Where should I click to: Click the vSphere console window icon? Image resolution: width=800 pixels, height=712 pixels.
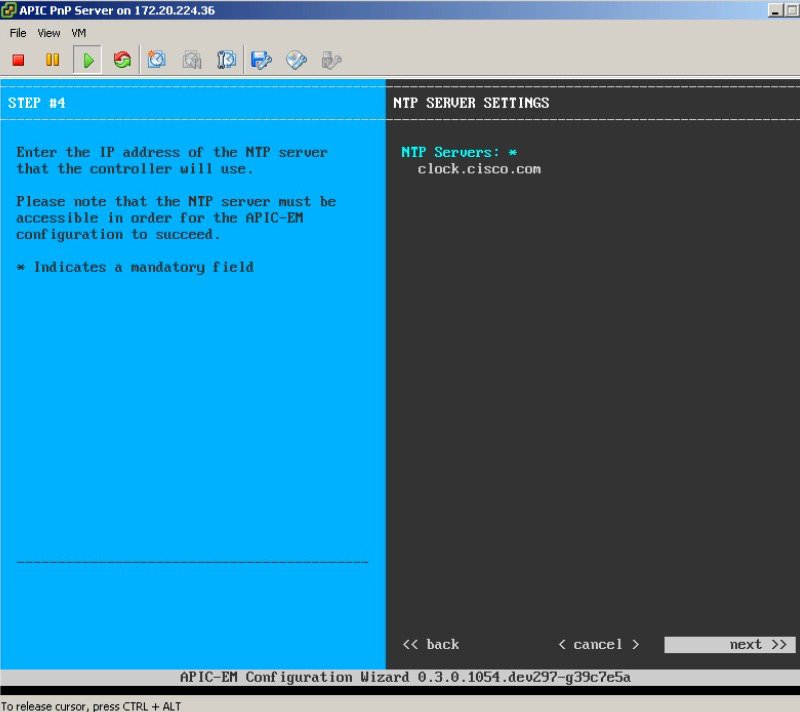9,10
